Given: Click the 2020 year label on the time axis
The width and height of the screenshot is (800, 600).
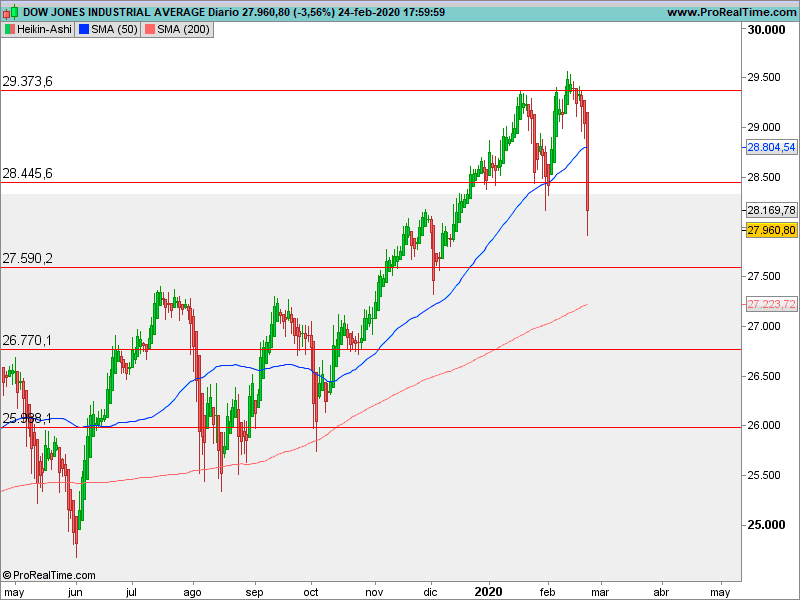Looking at the screenshot, I should click(489, 592).
